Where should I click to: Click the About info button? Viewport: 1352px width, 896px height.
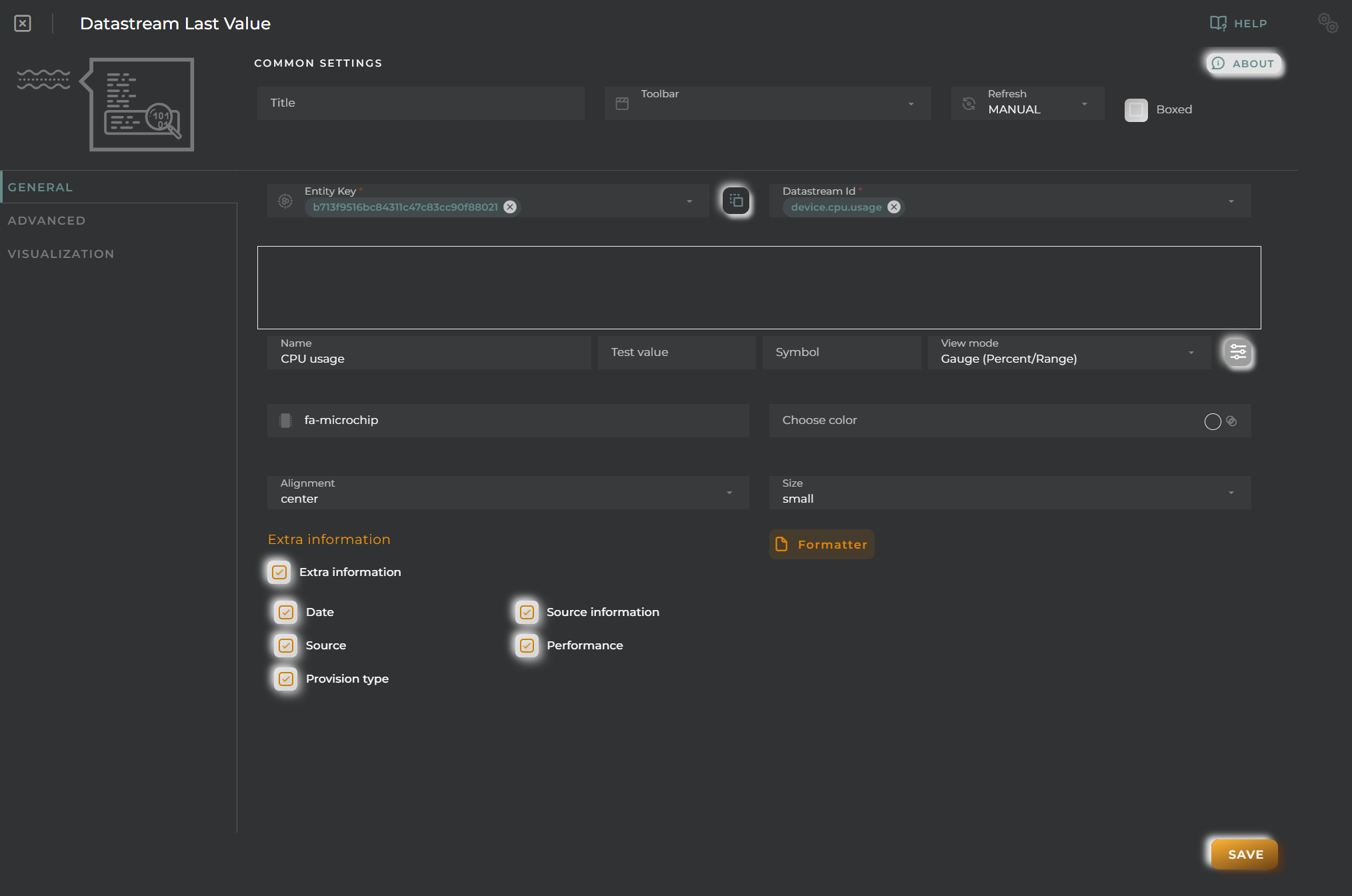pos(1243,63)
